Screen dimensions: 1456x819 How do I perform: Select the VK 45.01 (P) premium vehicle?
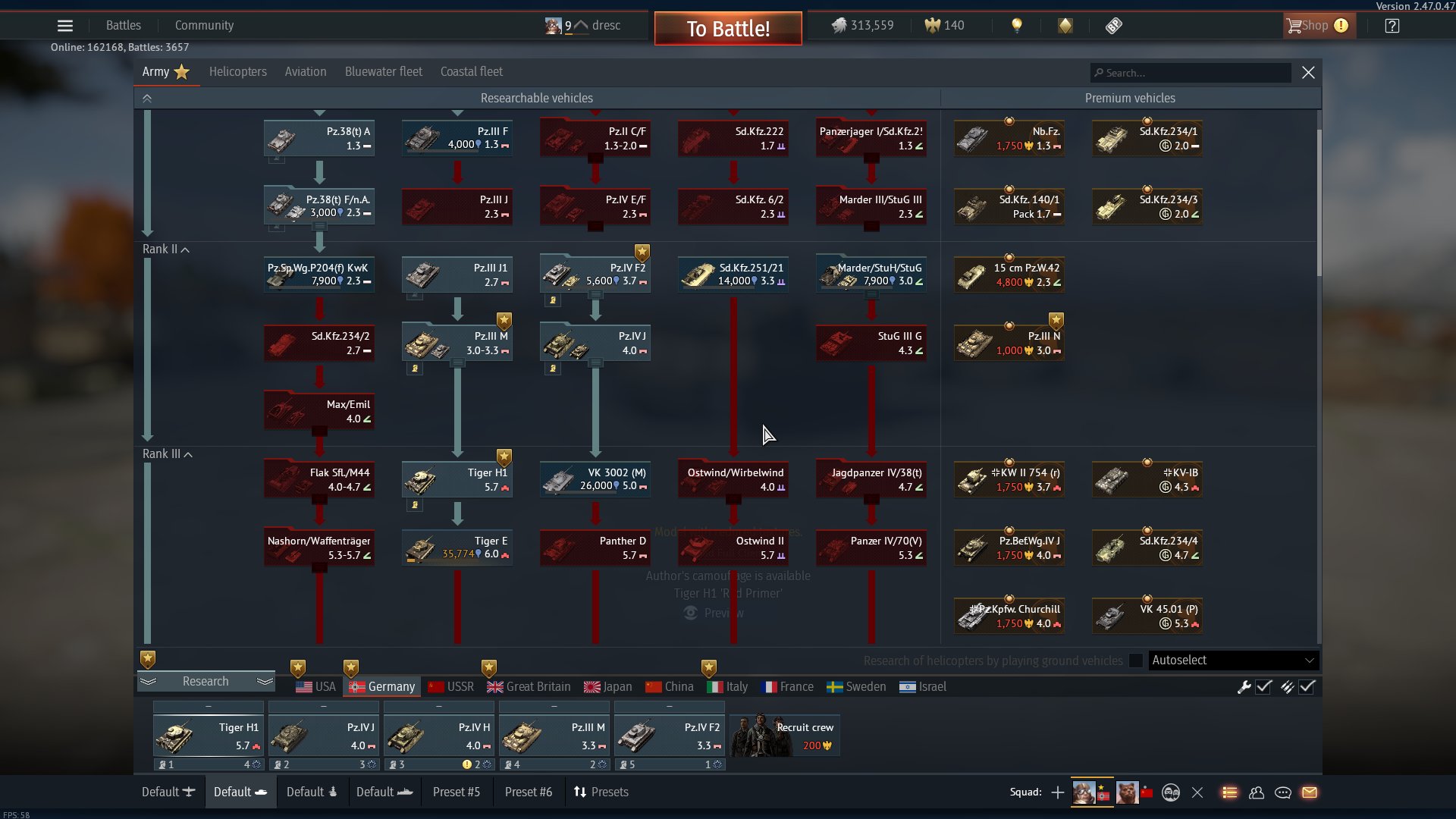click(1147, 616)
